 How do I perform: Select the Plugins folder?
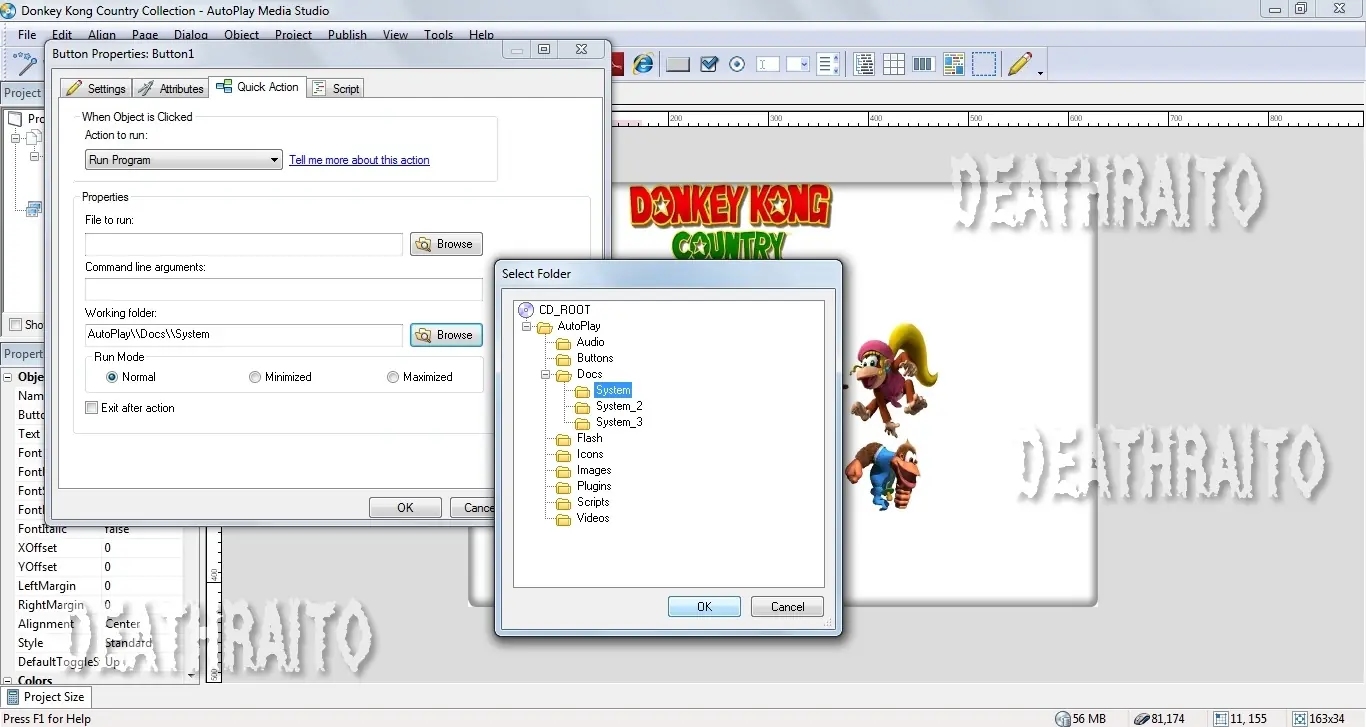pyautogui.click(x=594, y=486)
